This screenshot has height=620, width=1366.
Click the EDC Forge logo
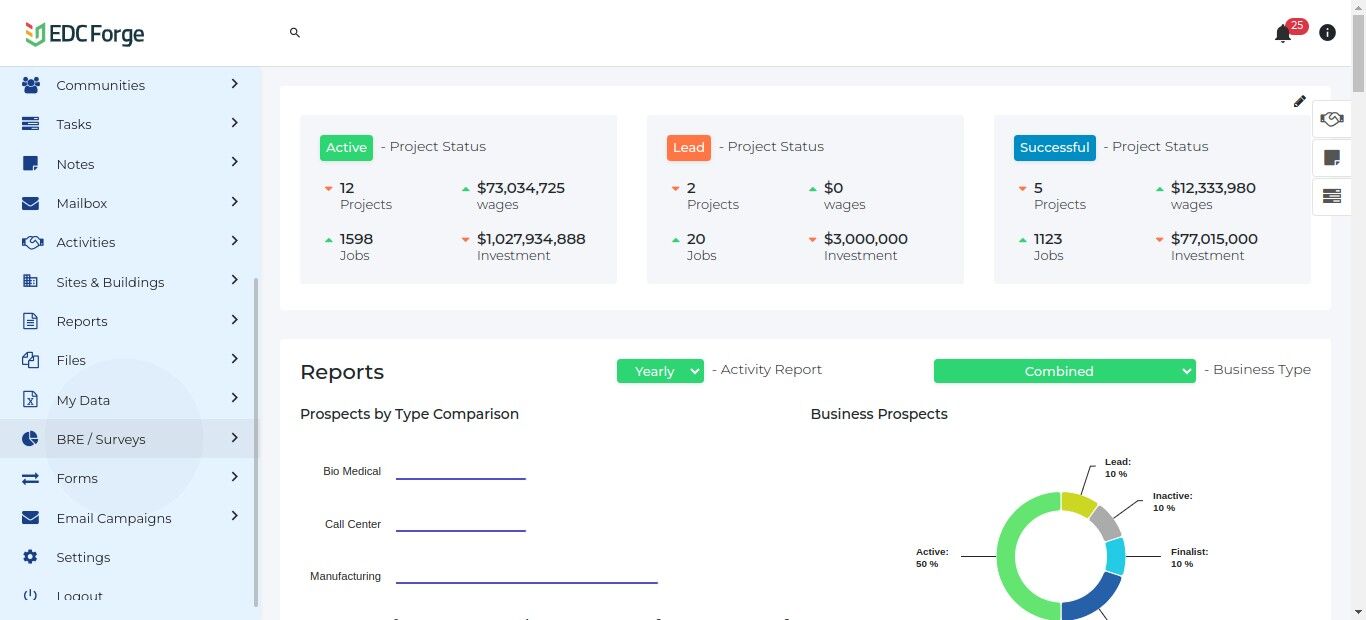(85, 34)
